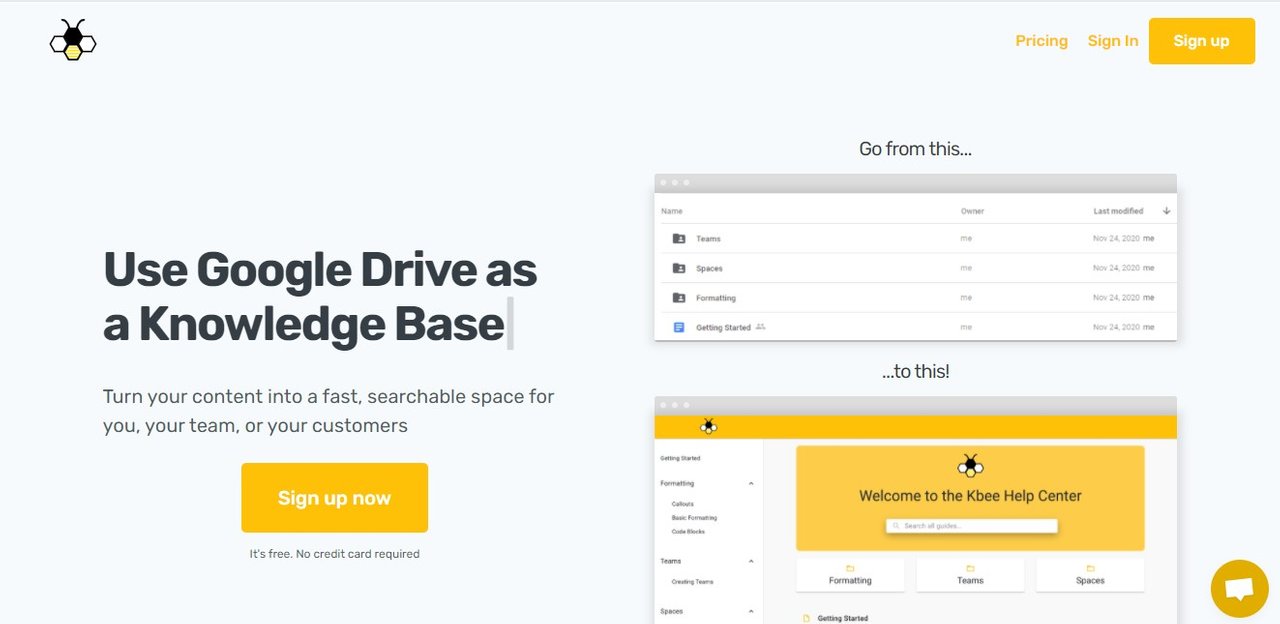The height and width of the screenshot is (624, 1280).
Task: Open Creating Teams in the sidebar
Action: point(692,581)
